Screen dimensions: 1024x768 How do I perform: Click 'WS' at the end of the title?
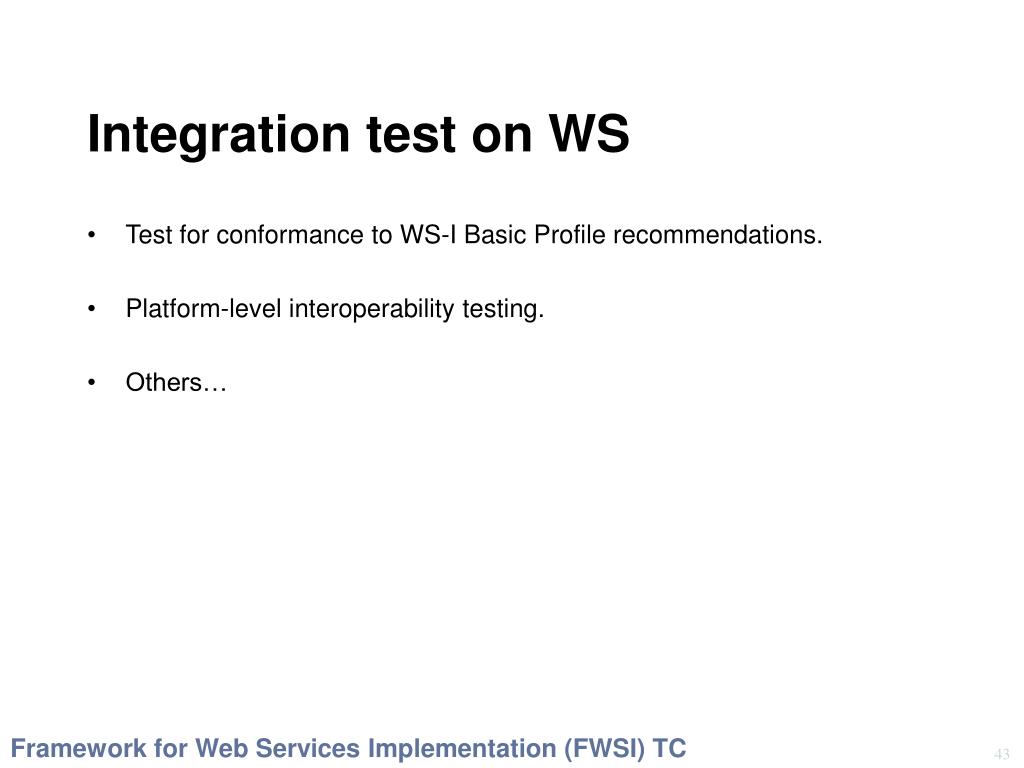pos(588,133)
